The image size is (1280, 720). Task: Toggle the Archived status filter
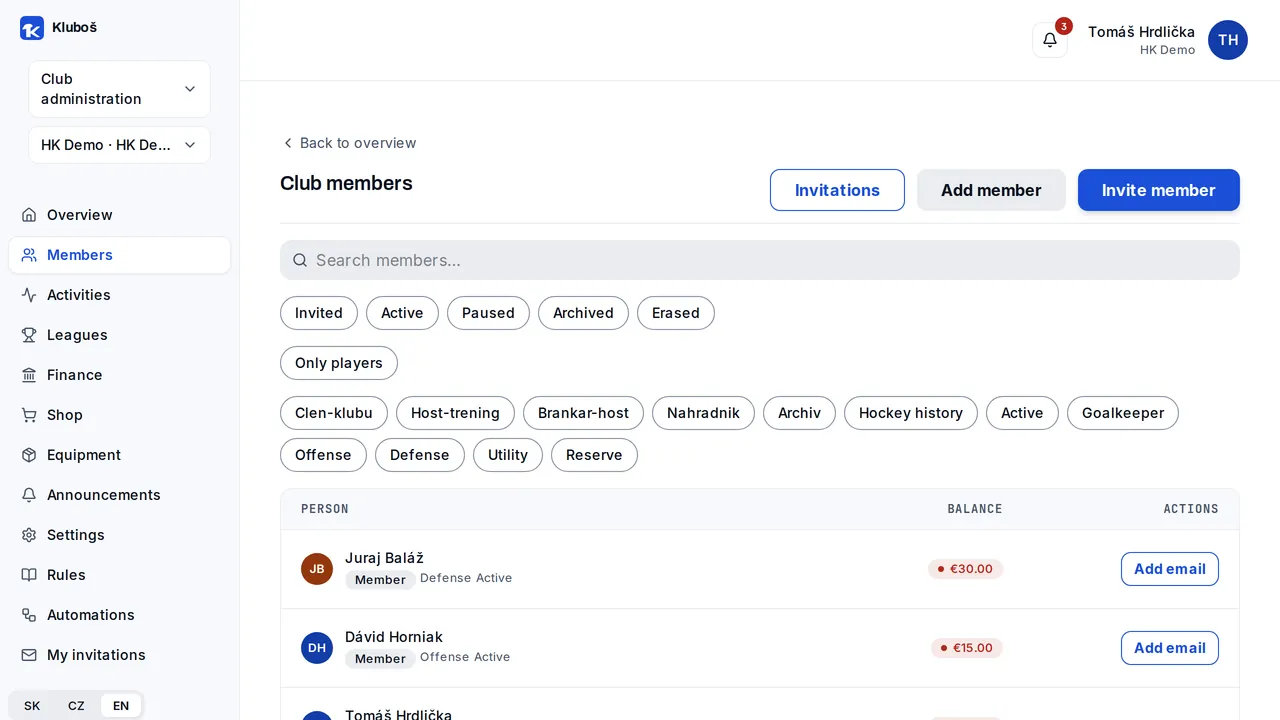coord(583,313)
